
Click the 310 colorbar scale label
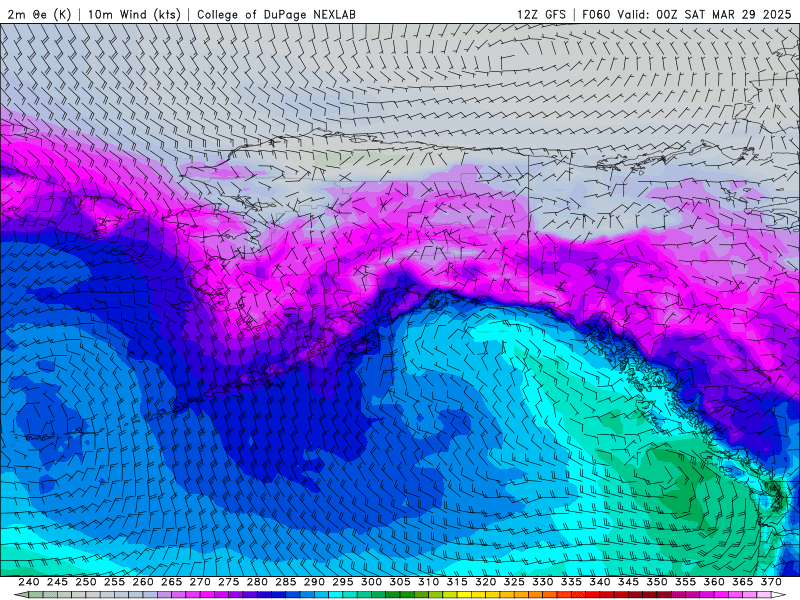click(x=429, y=582)
